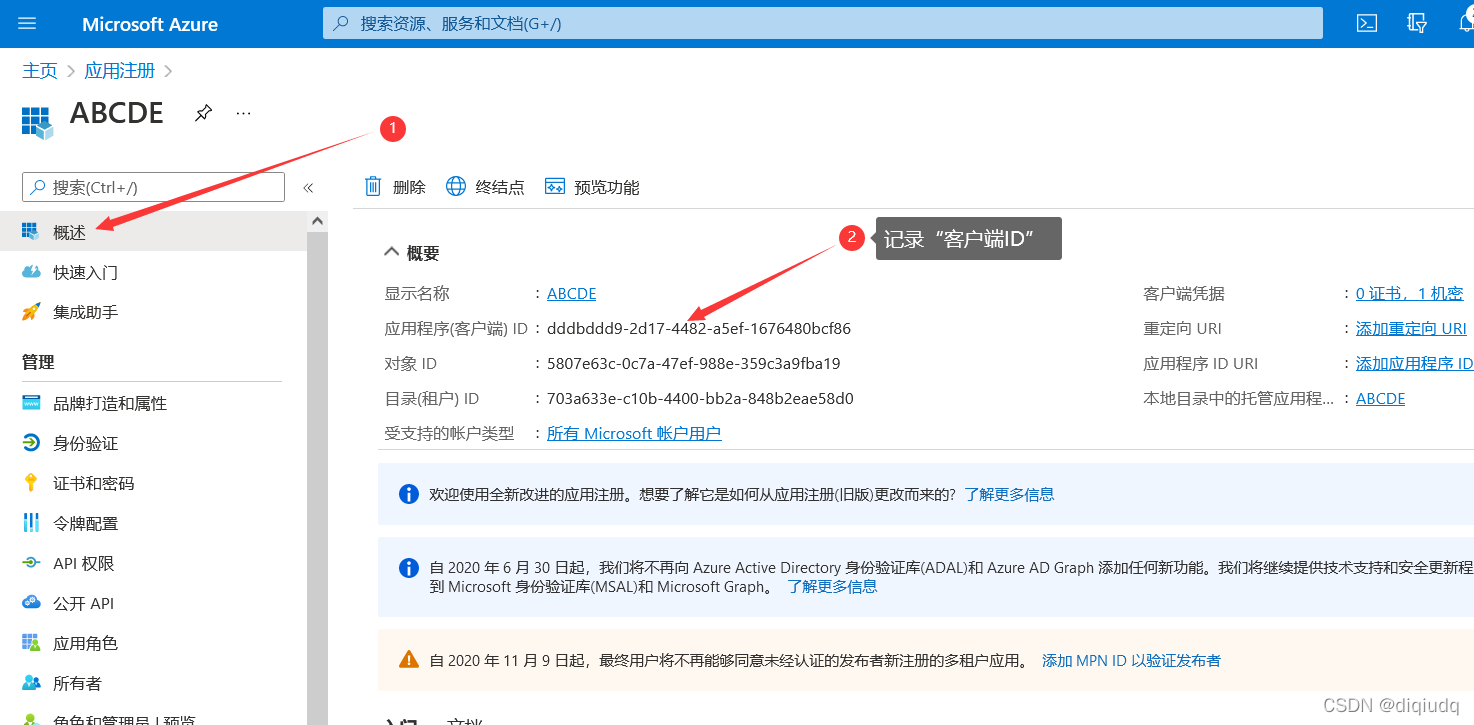Collapse the 概要 section chevron
The height and width of the screenshot is (725, 1474).
pyautogui.click(x=392, y=253)
